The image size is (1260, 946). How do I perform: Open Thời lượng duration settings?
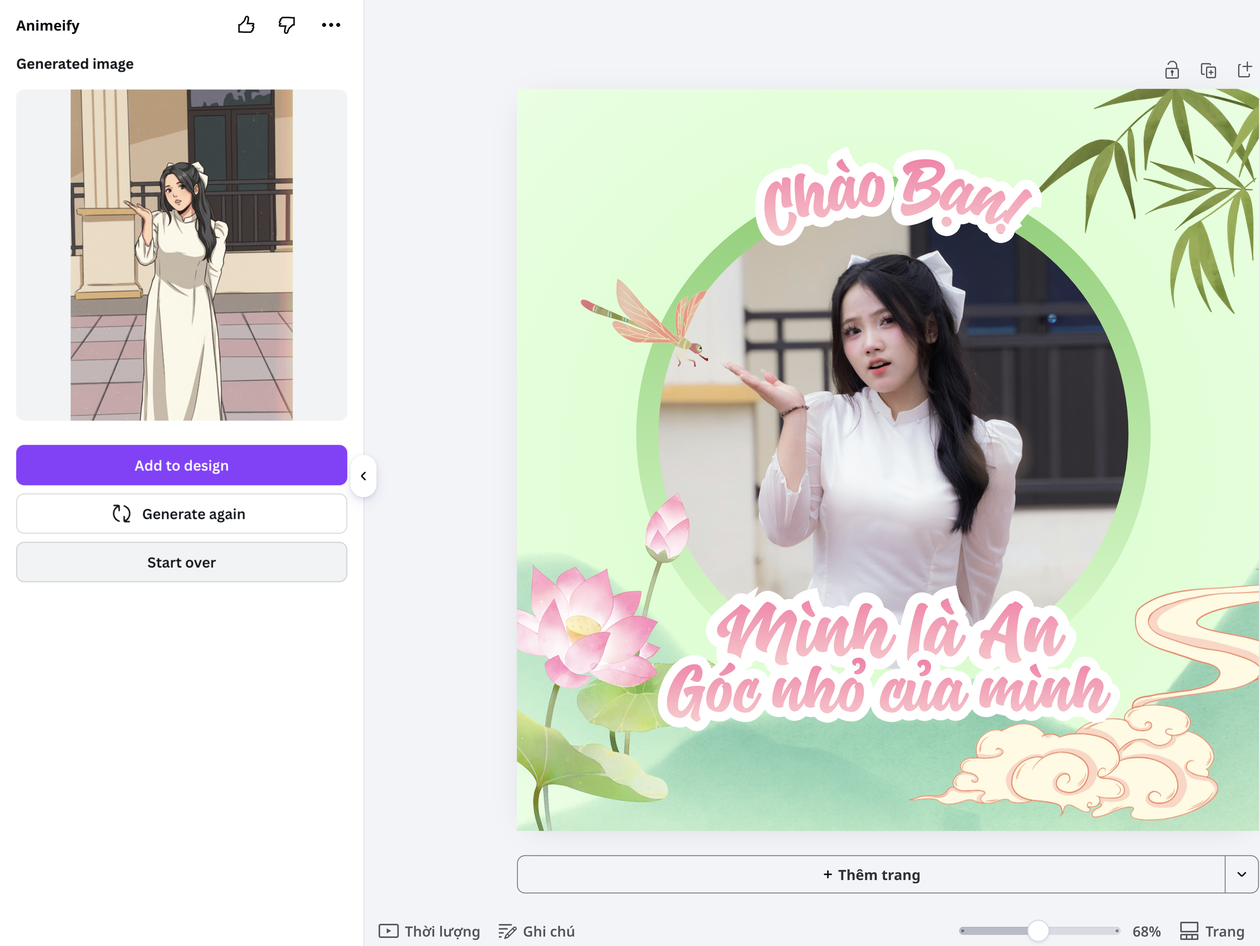point(429,931)
